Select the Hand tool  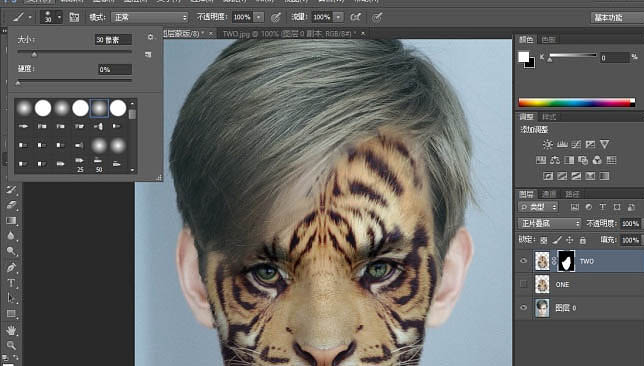[x=11, y=330]
